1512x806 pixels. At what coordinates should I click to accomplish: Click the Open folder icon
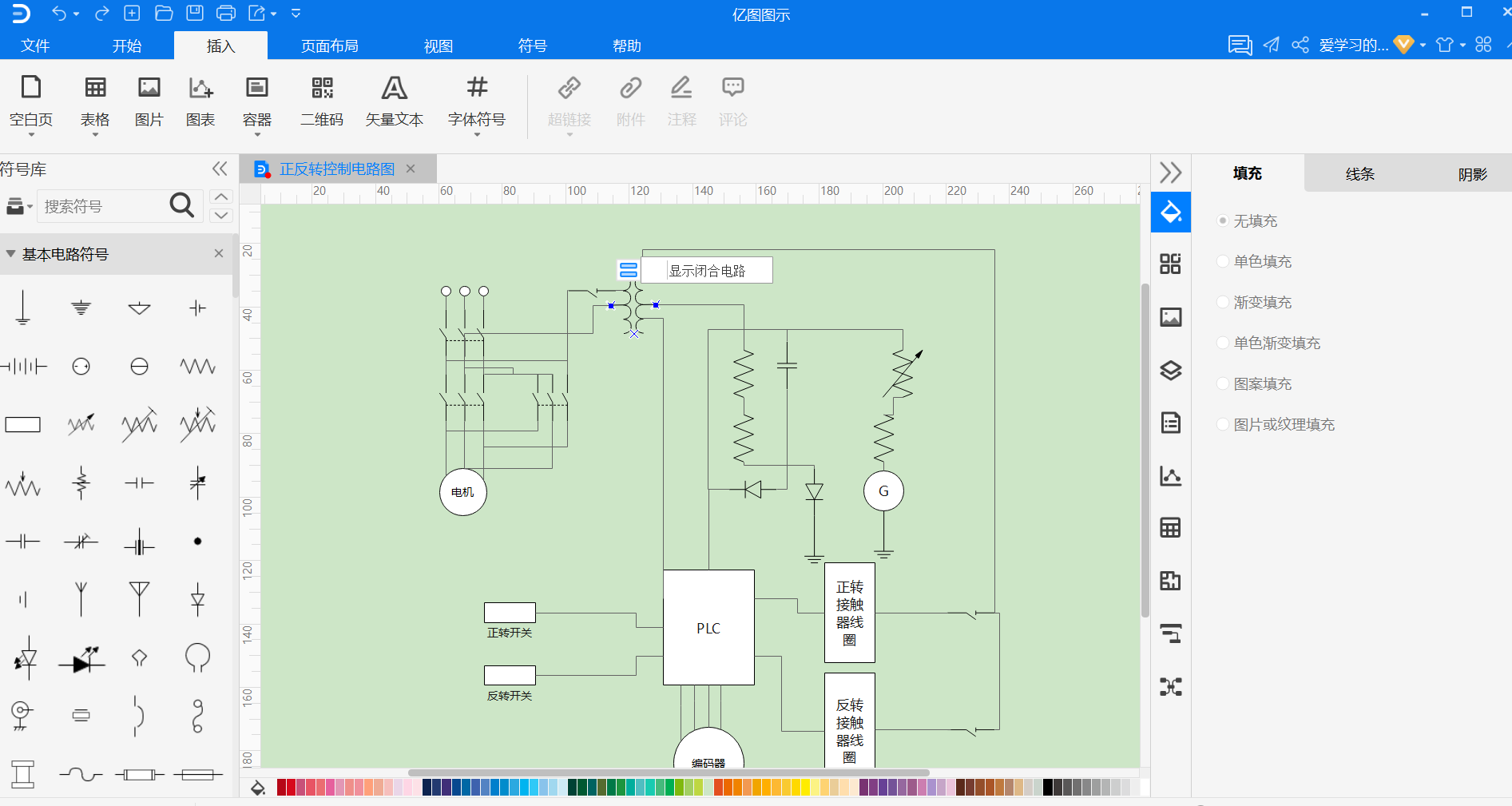click(x=164, y=13)
